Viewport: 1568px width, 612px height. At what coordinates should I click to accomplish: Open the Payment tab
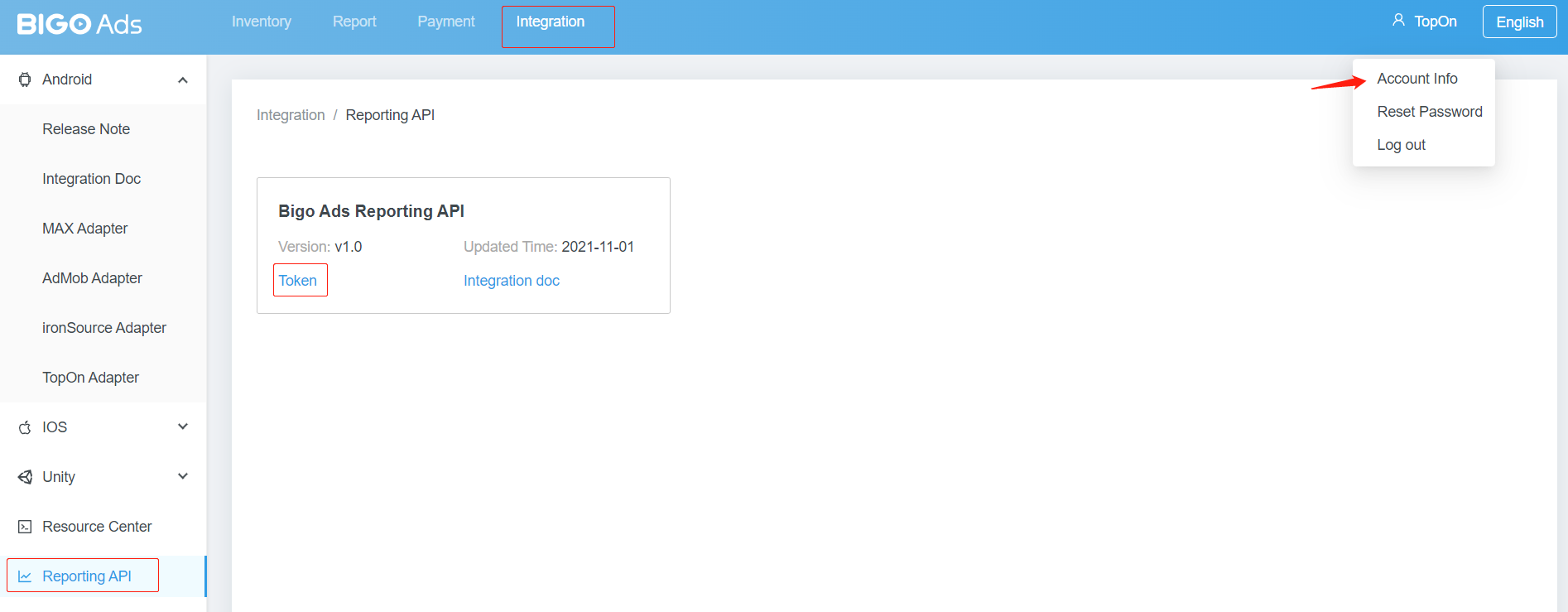click(446, 22)
